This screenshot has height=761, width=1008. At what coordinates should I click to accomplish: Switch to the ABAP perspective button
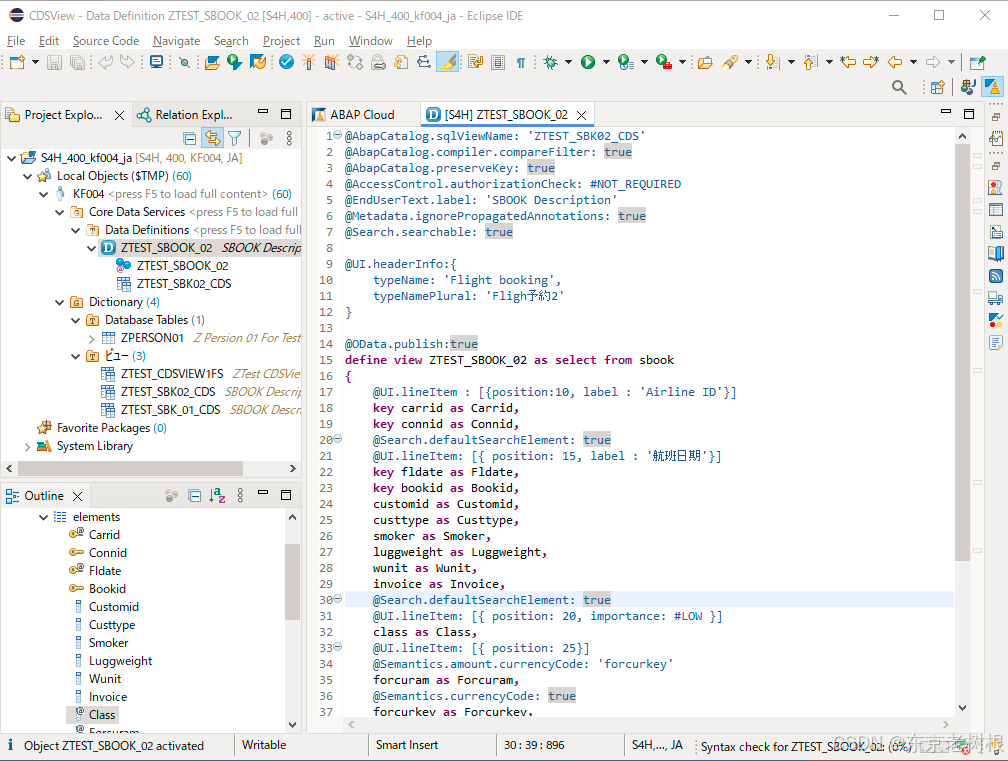coord(993,87)
